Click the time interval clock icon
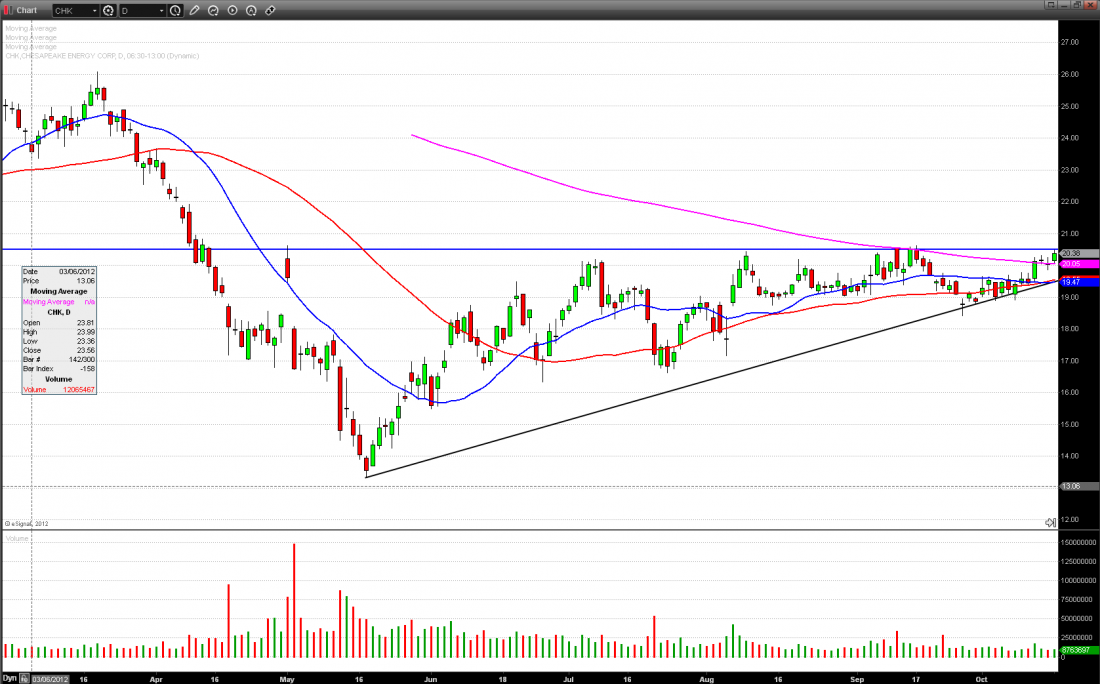This screenshot has height=684, width=1100. (x=176, y=10)
